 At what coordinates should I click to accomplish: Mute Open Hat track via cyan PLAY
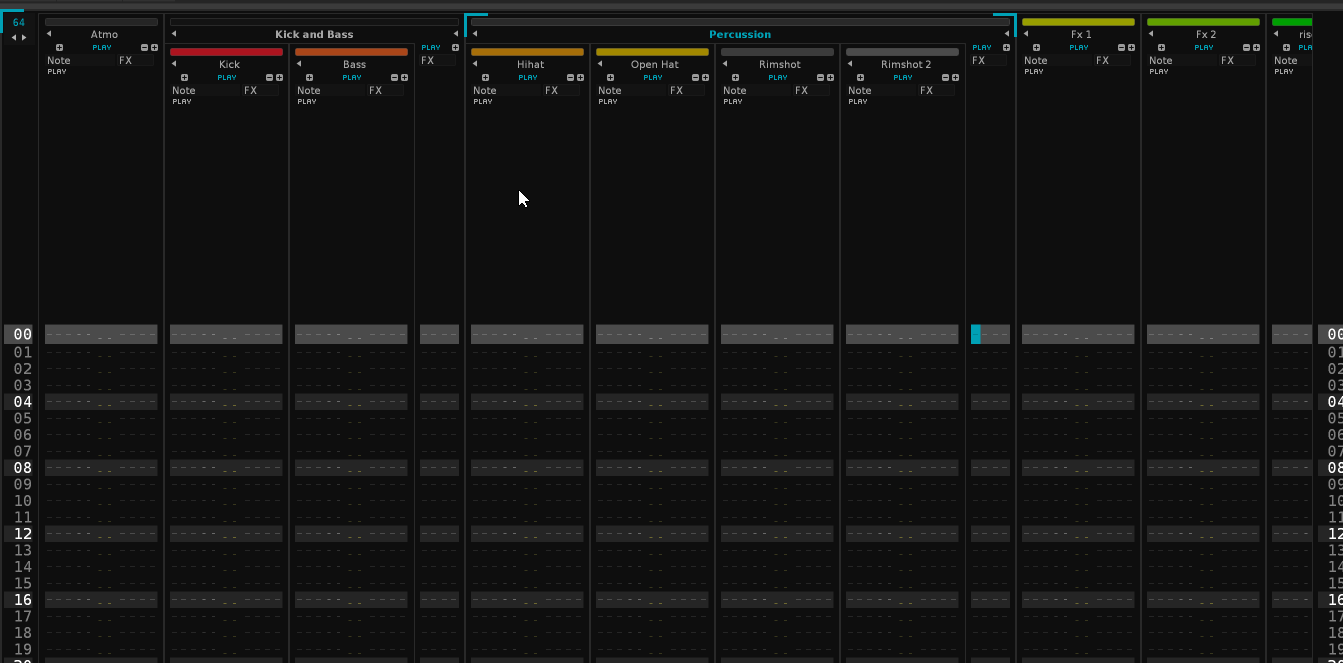coord(652,77)
